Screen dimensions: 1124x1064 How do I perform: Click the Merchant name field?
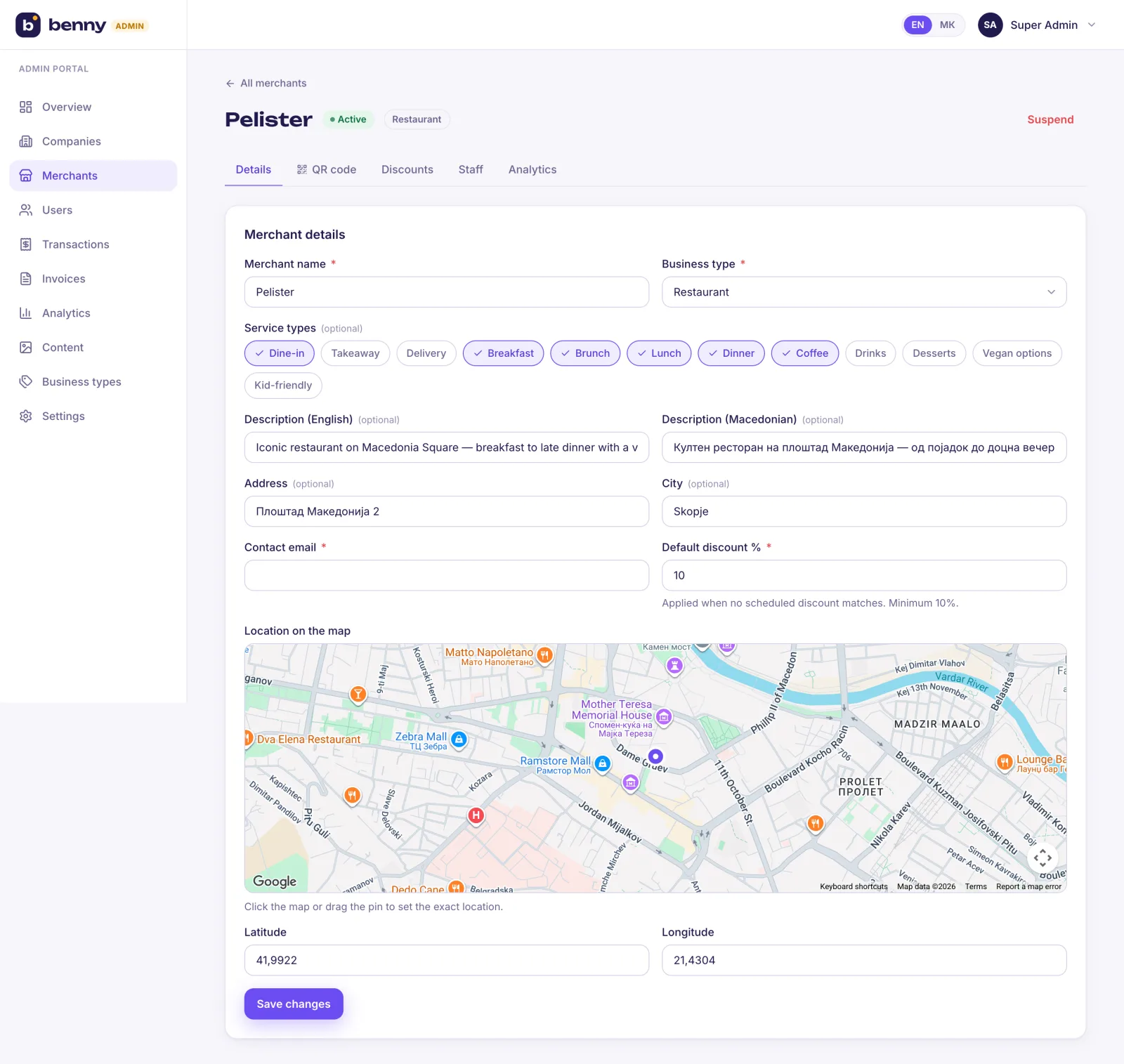447,292
